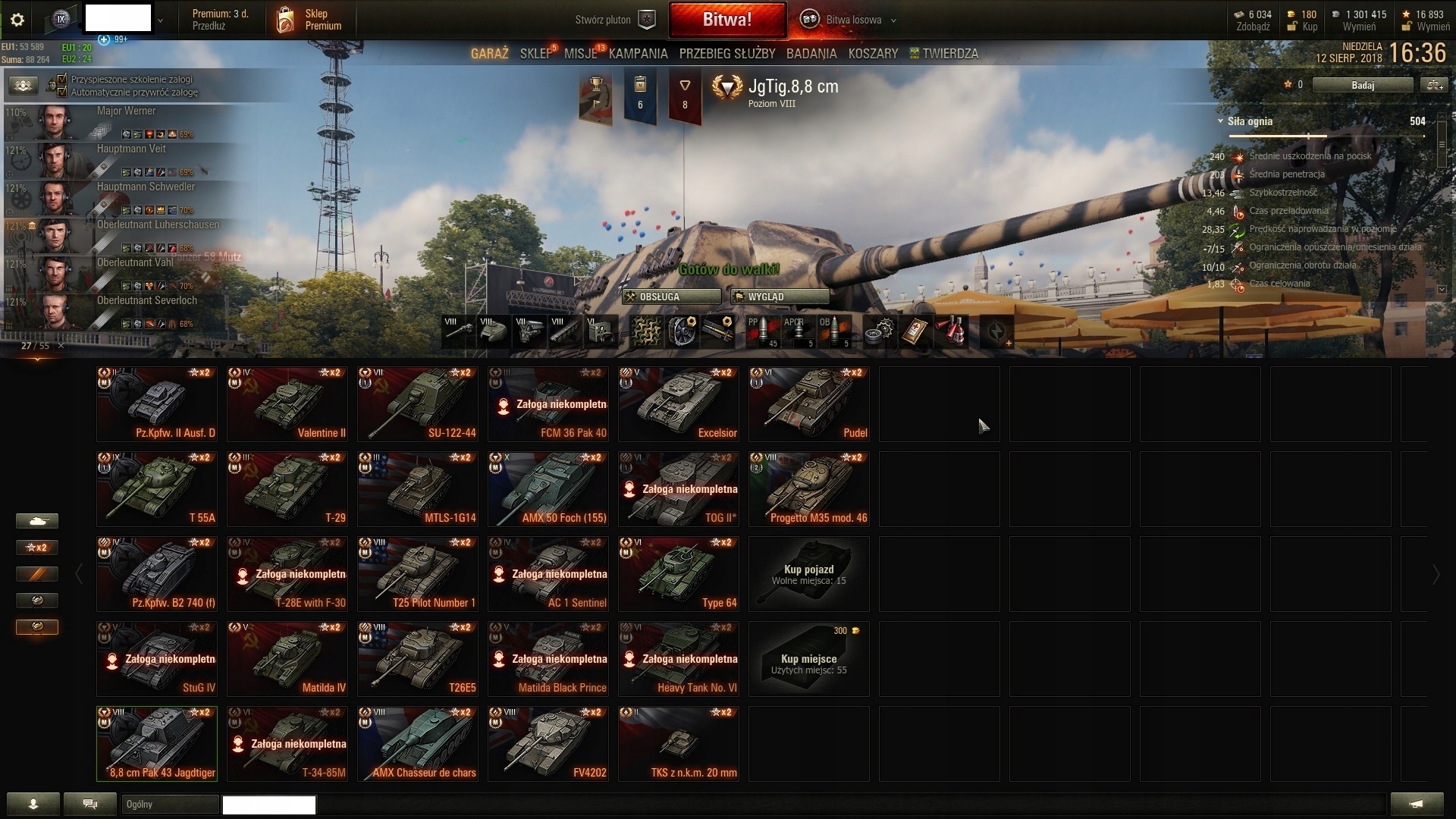Open the tank gun module slot
The height and width of the screenshot is (819, 1456).
[x=459, y=331]
